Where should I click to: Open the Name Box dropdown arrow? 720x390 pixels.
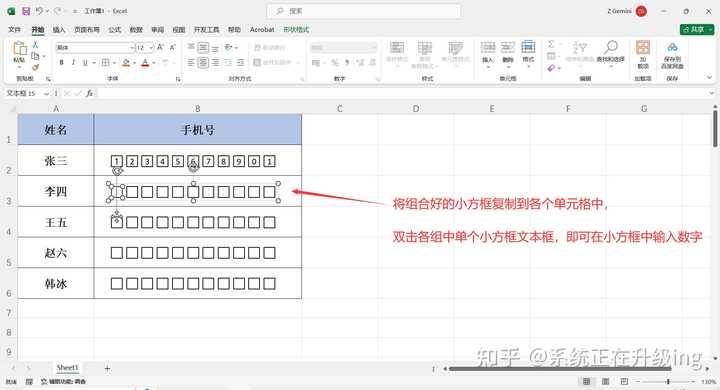tap(46, 94)
